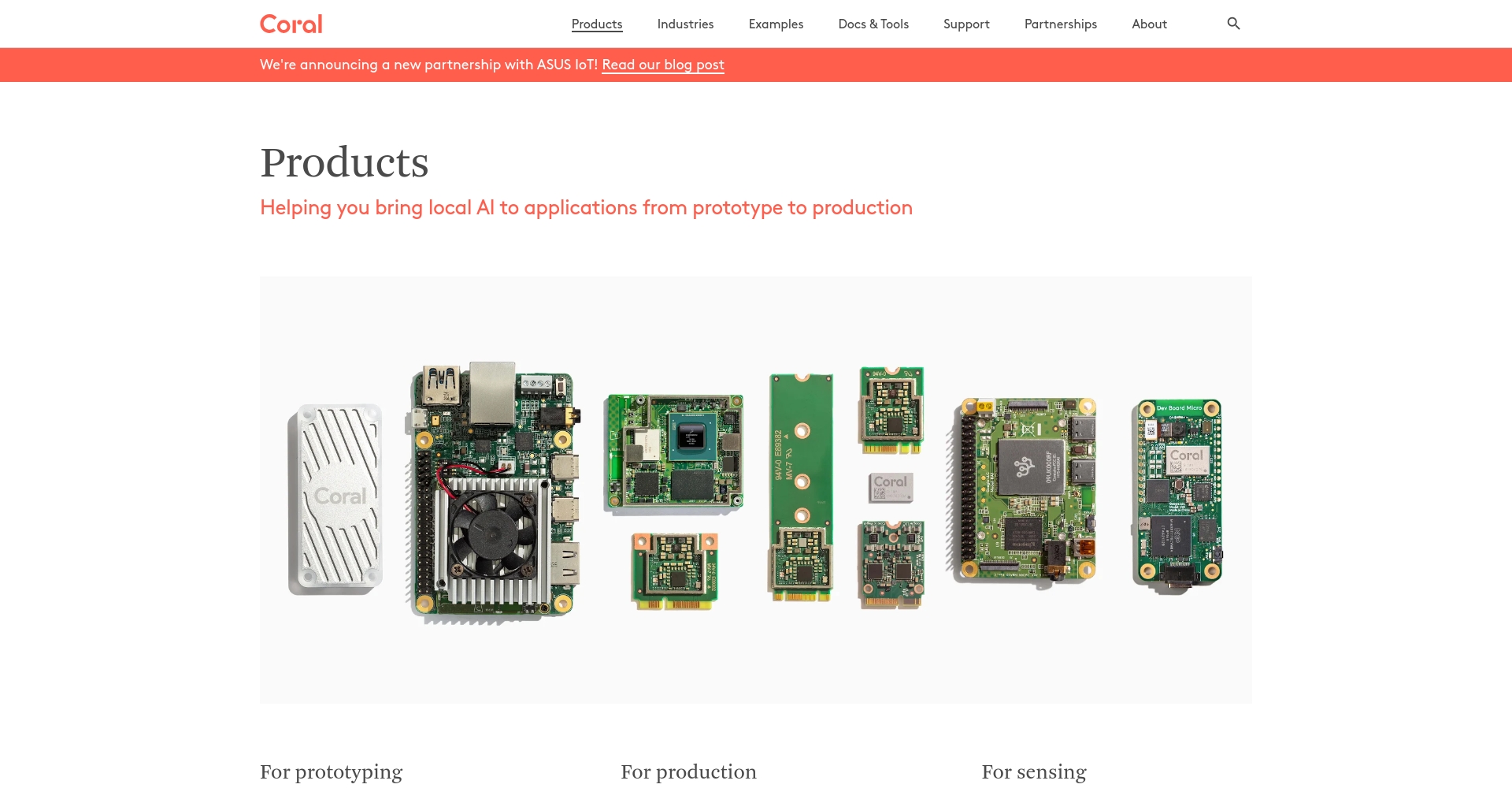The image size is (1512, 788).
Task: Click the Dev Board Mini image
Action: (x=1024, y=491)
